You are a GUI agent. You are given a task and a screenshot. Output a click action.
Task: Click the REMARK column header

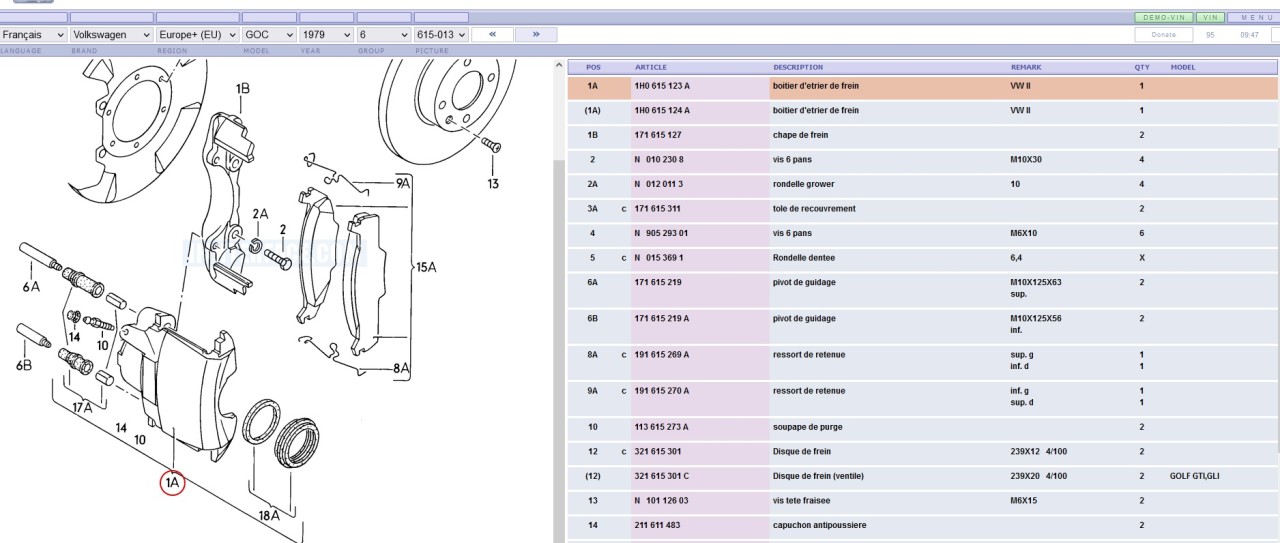[x=1026, y=67]
